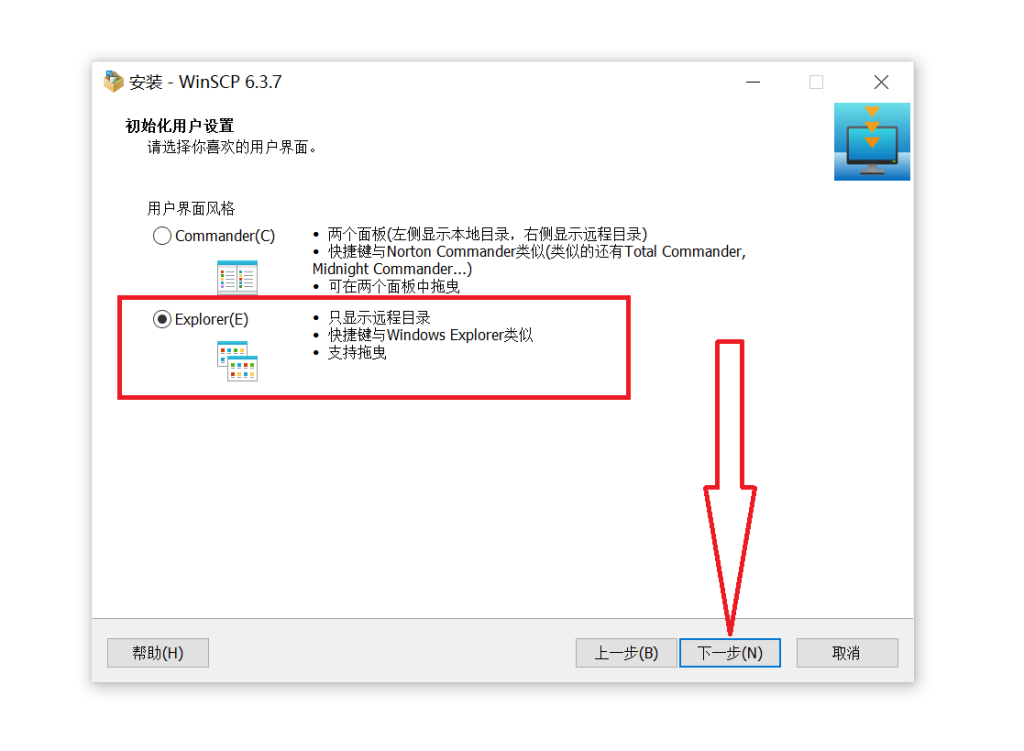Image resolution: width=1024 pixels, height=751 pixels.
Task: Cancel installation with 取消 button
Action: [847, 653]
